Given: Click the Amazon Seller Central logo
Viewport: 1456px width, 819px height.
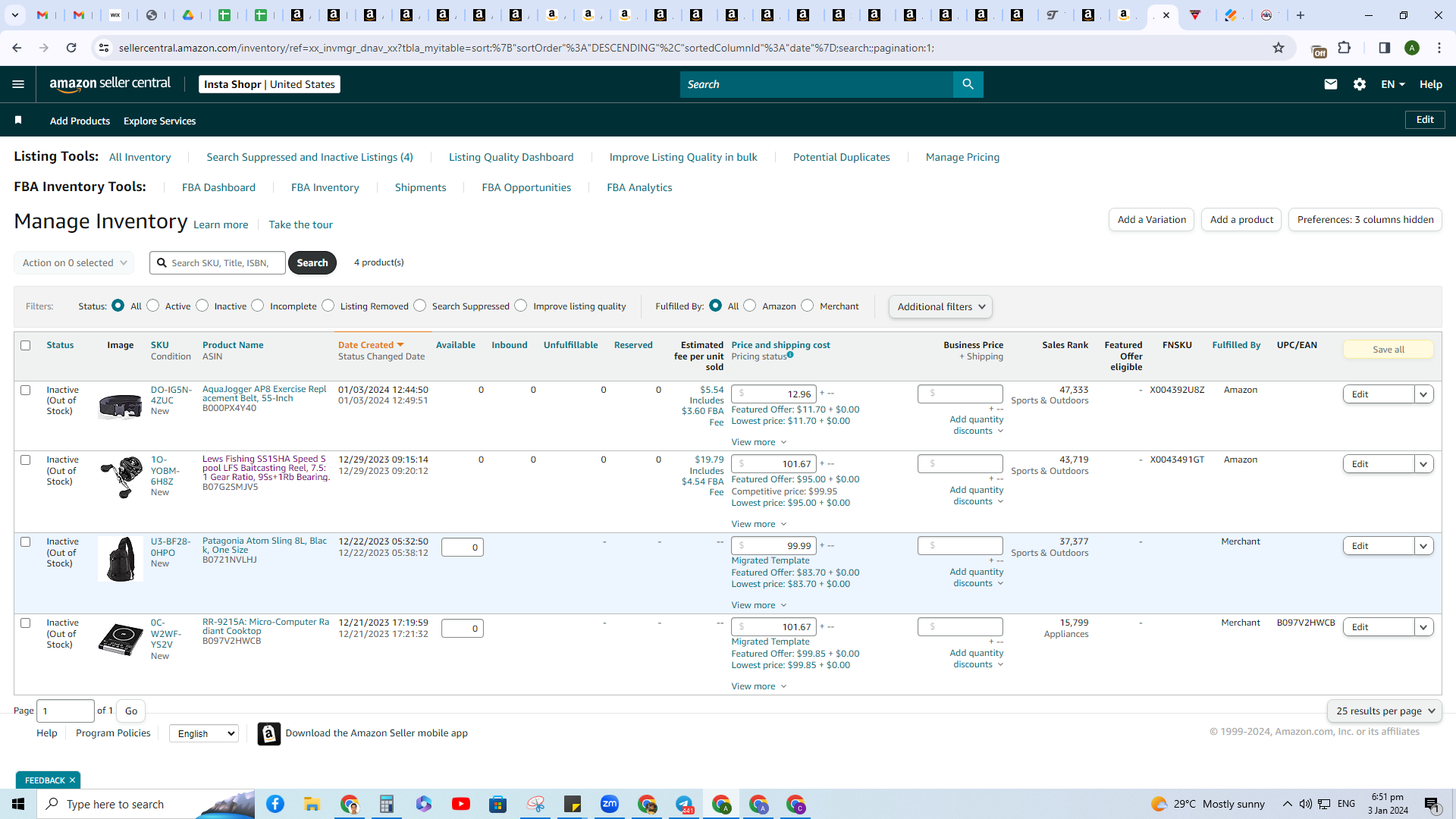Looking at the screenshot, I should coord(110,84).
